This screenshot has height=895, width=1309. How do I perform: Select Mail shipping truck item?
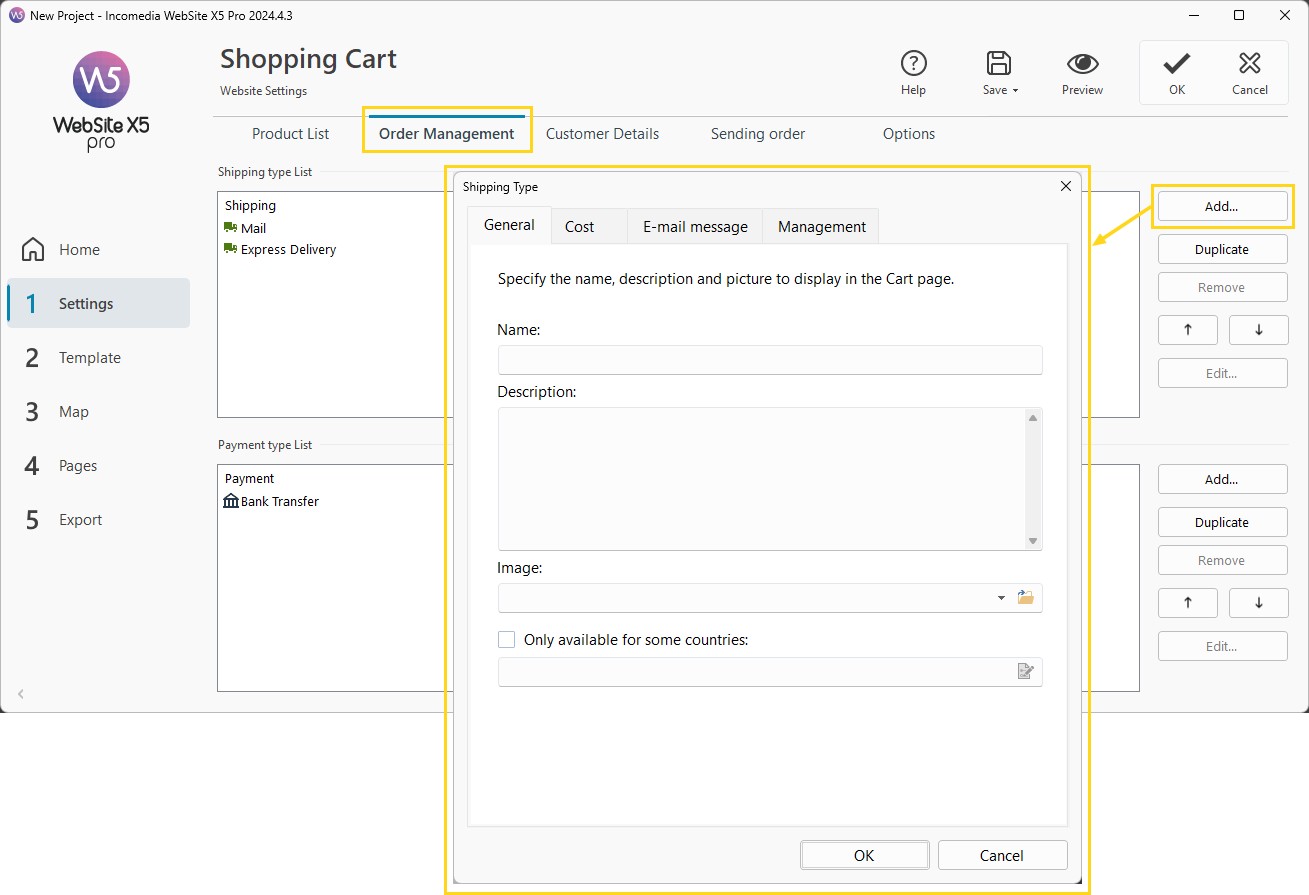245,228
